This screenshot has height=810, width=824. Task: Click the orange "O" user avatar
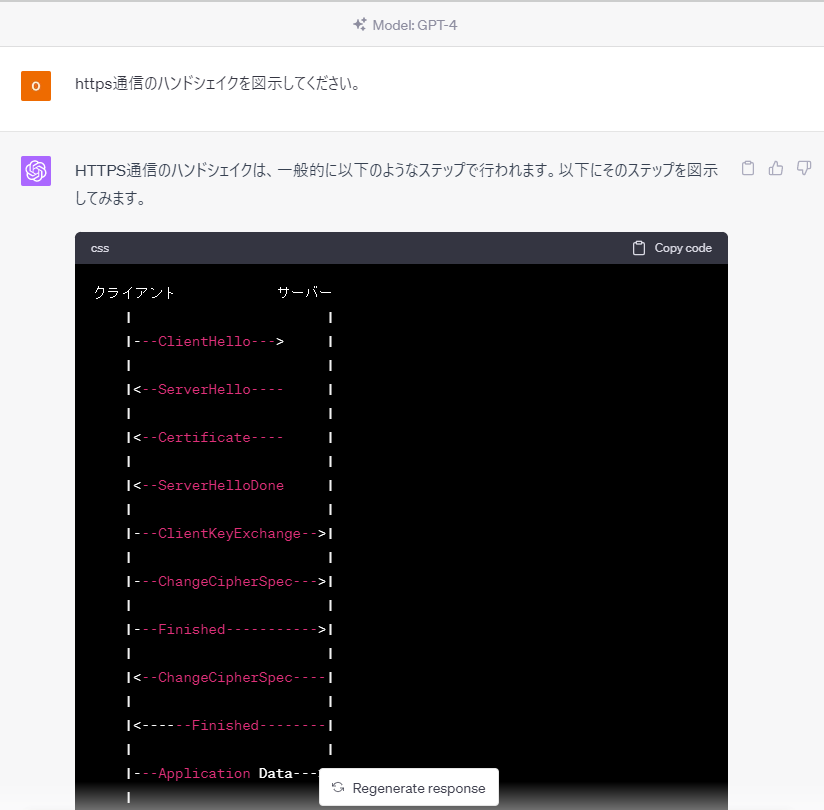coord(36,86)
